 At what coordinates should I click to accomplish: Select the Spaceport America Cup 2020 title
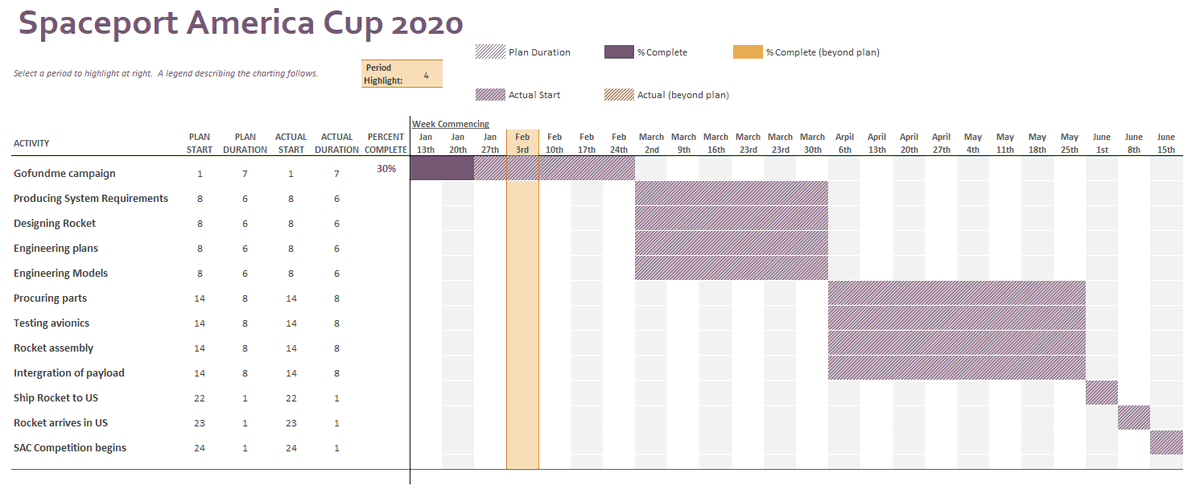click(241, 23)
